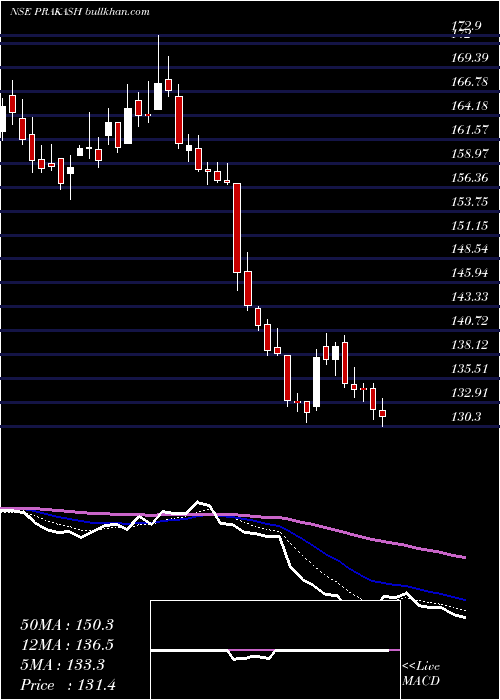500x700 pixels.
Task: Click the 5MA : 133.3 readout
Action: click(62, 665)
